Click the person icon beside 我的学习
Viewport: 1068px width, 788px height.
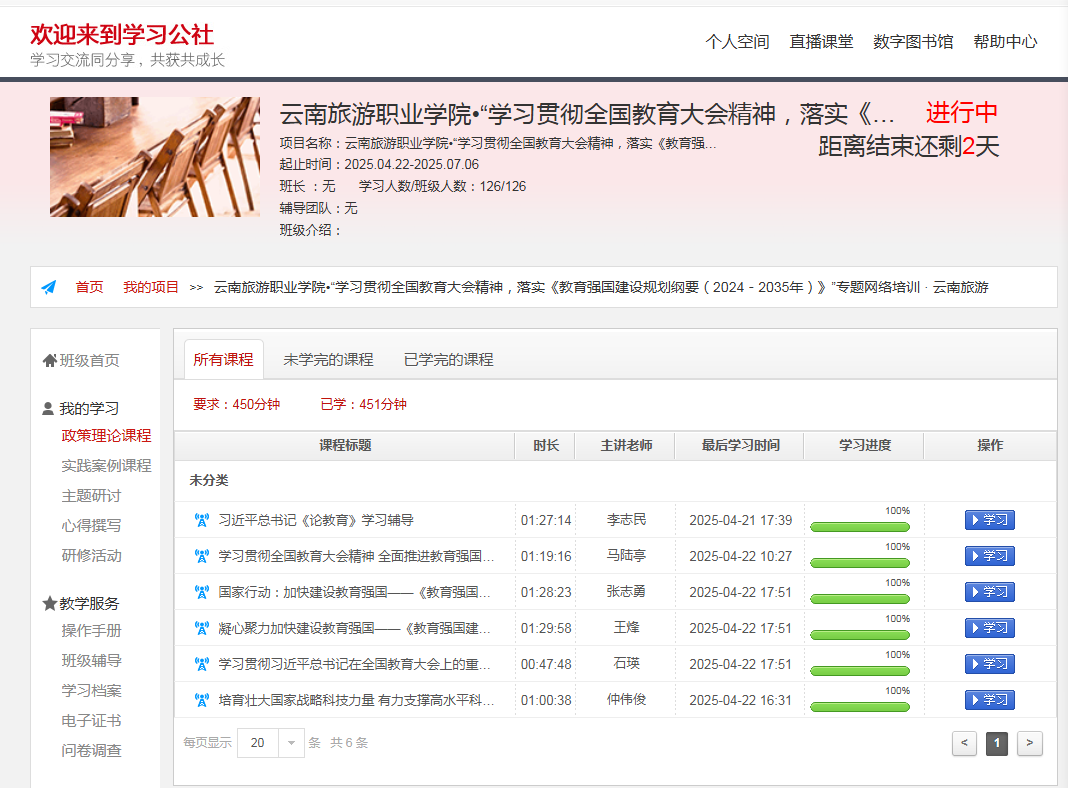click(48, 408)
